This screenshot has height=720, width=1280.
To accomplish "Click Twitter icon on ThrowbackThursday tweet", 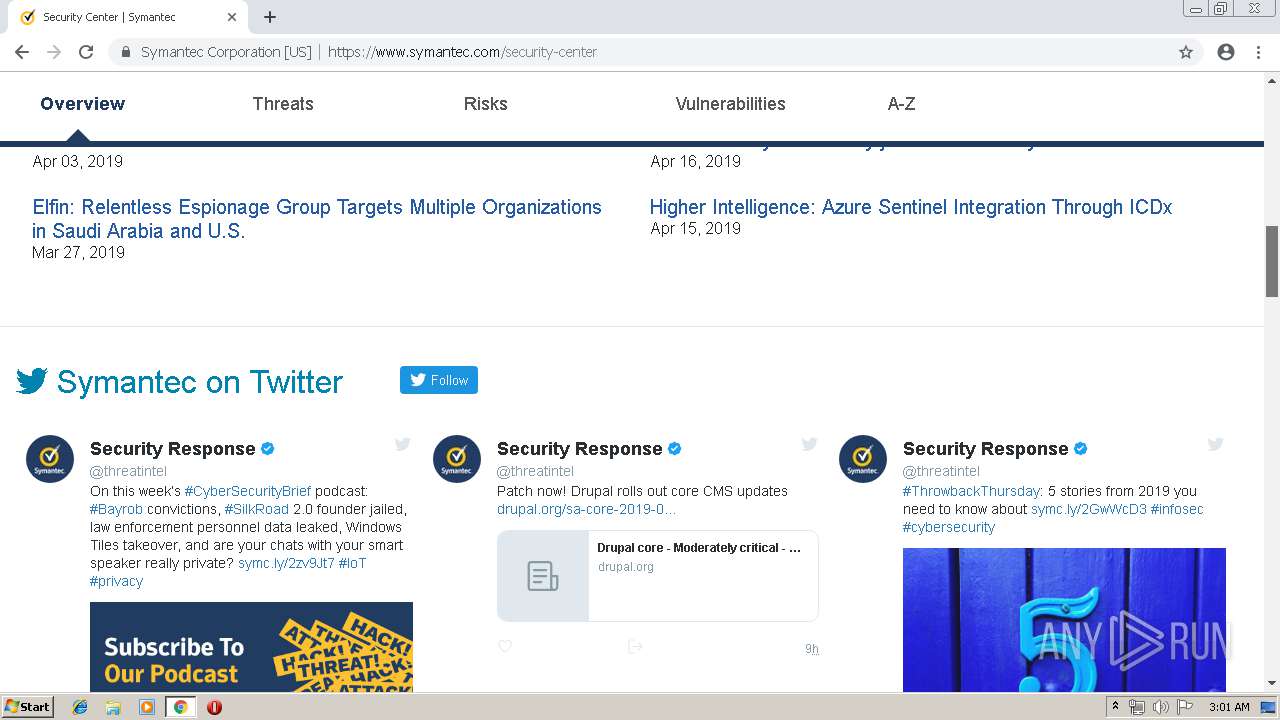I will [1215, 444].
